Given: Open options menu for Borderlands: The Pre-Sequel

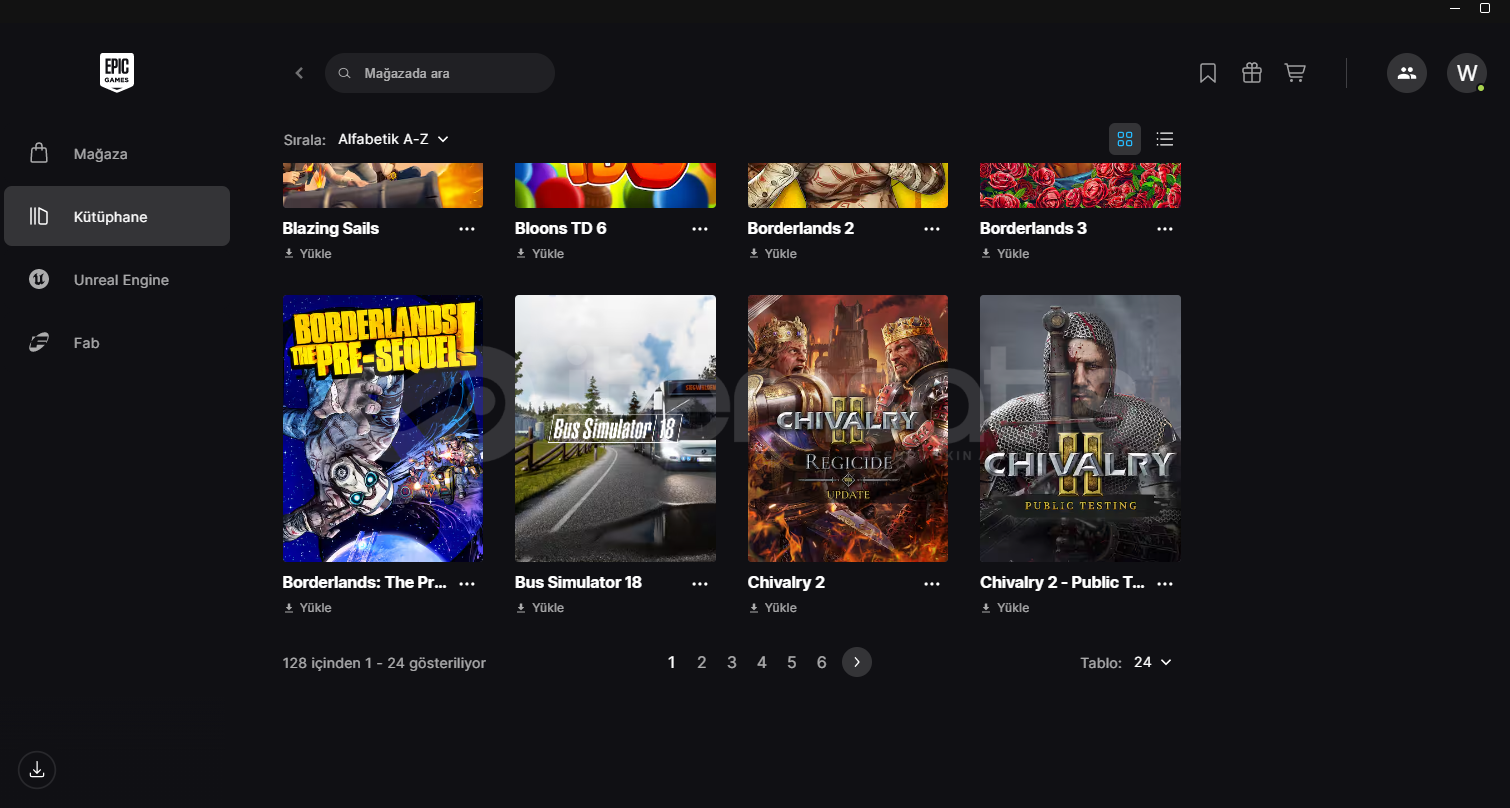Looking at the screenshot, I should point(467,583).
